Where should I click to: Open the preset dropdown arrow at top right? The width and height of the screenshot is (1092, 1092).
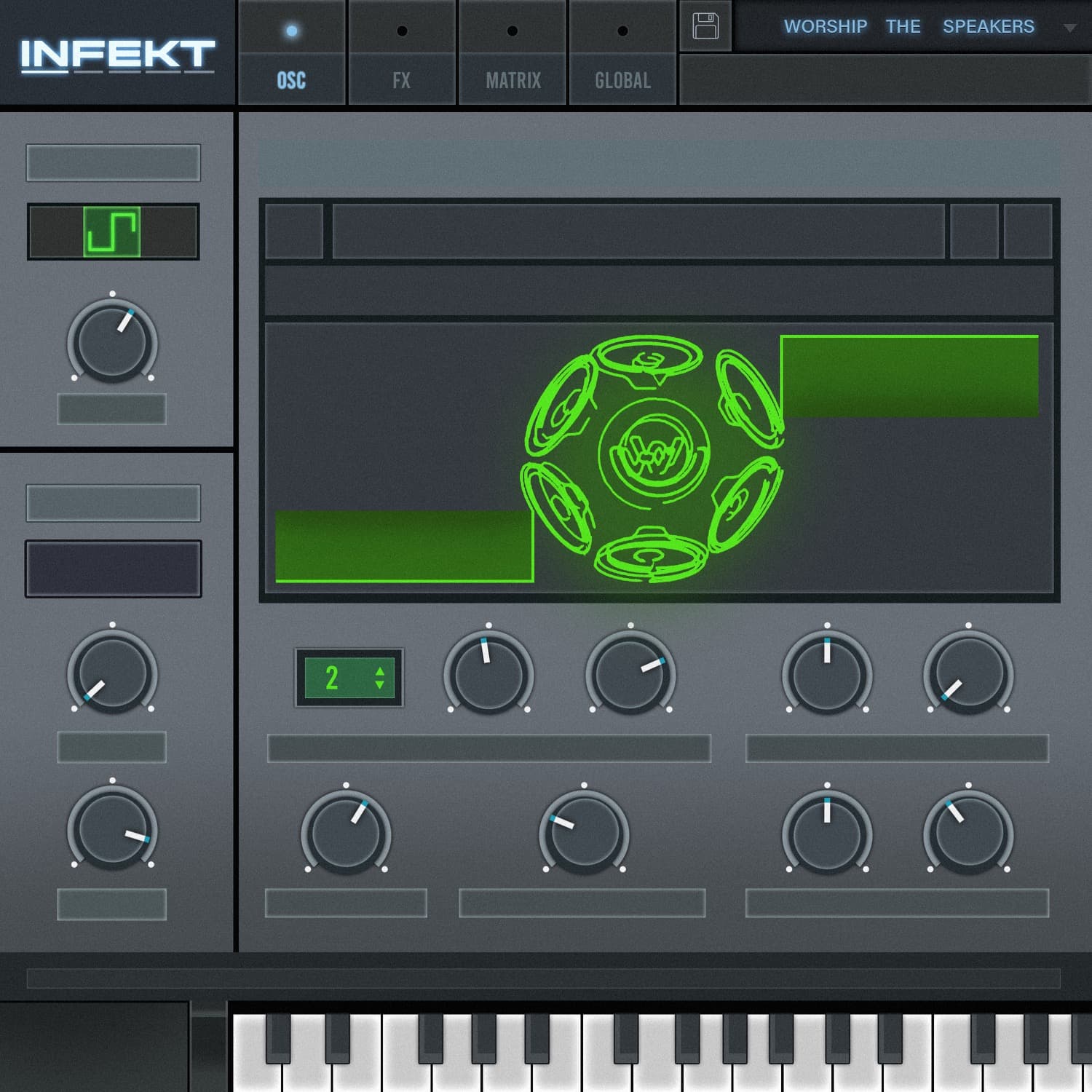tap(1069, 28)
